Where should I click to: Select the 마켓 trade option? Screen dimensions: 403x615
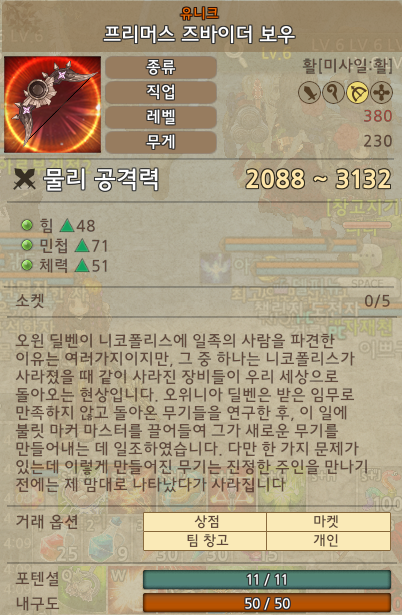pos(328,522)
